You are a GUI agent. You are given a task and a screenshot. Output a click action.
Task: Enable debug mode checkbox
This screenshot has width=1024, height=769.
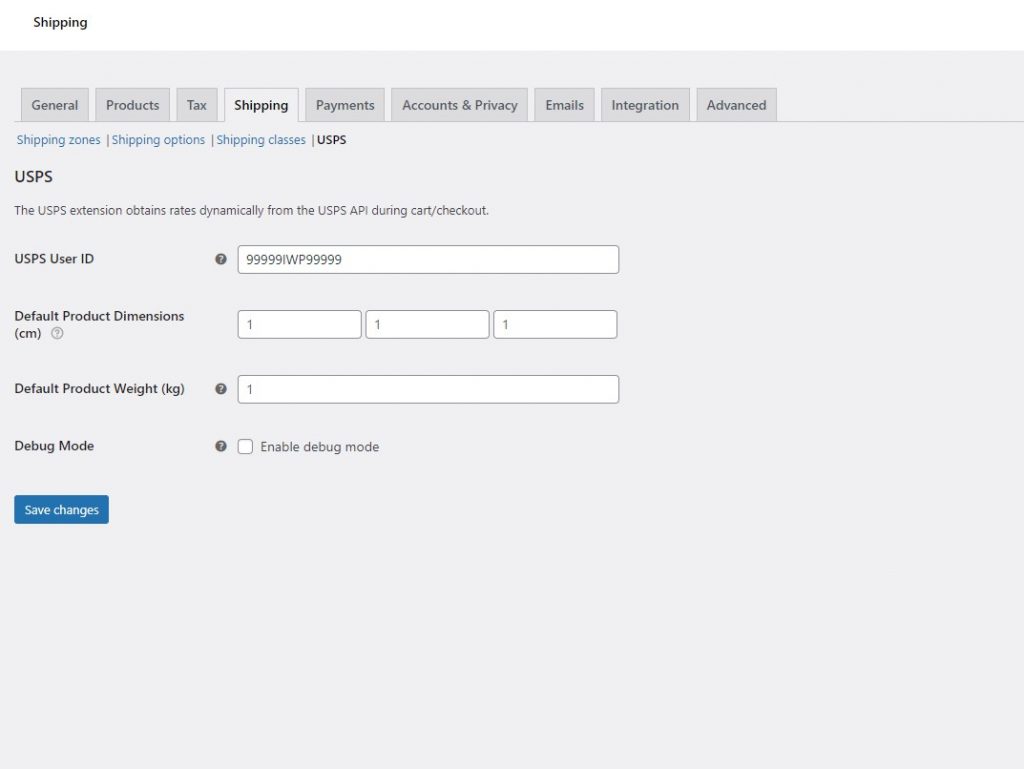tap(245, 447)
